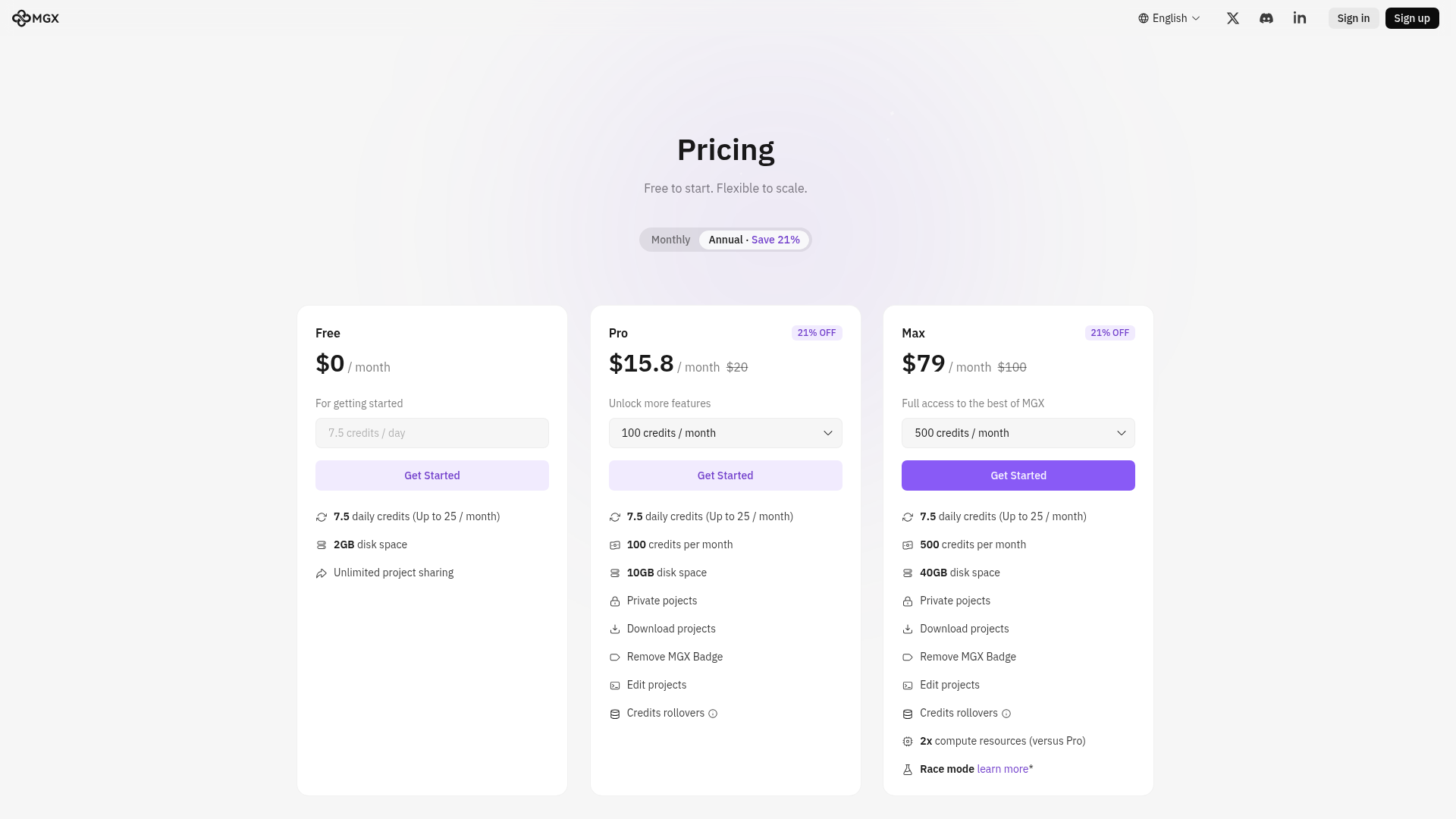Open the 100 credits / month dropdown

[725, 433]
